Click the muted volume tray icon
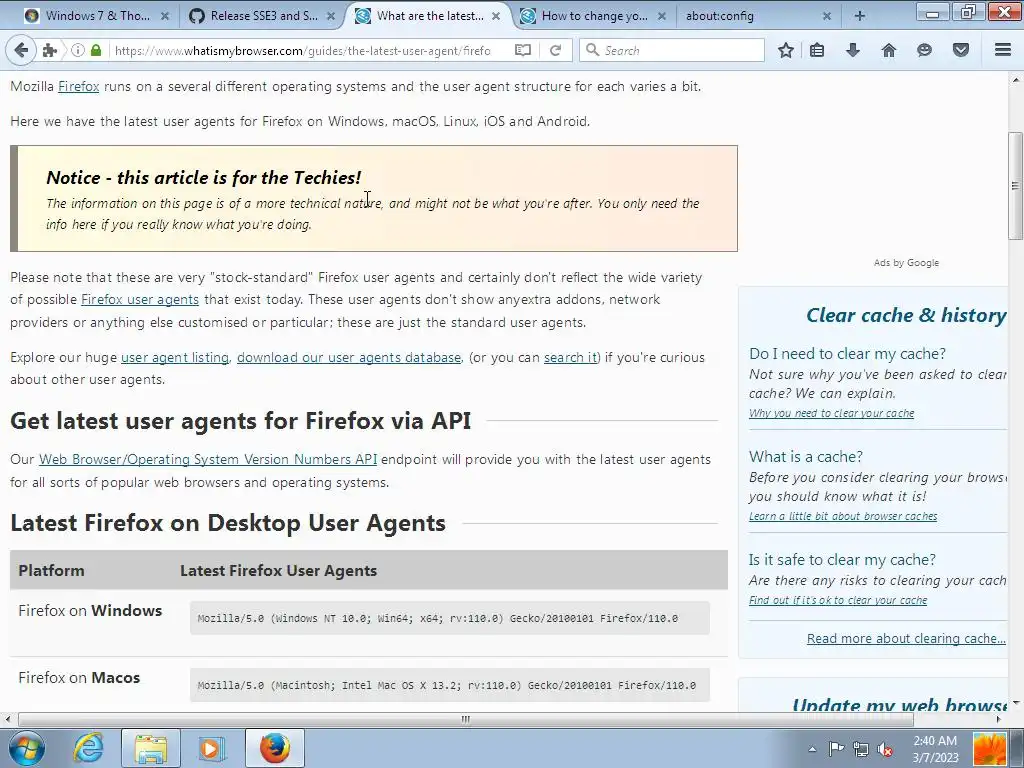 coord(886,749)
